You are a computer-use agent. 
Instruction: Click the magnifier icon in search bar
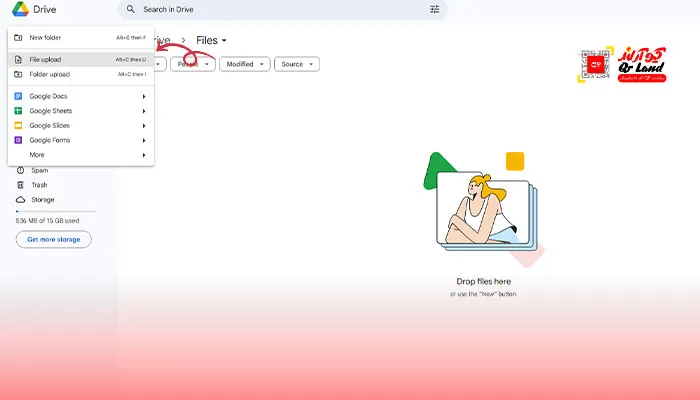131,10
